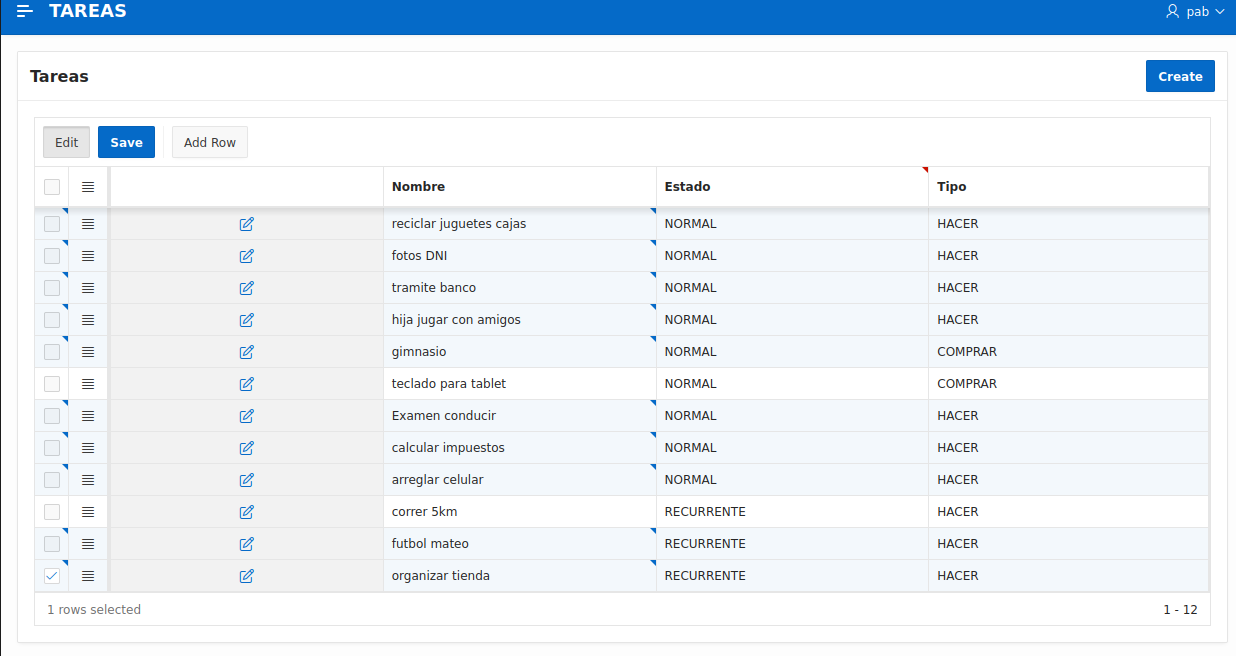Click row actions icon for fotos DNI
The image size is (1236, 656).
87,255
